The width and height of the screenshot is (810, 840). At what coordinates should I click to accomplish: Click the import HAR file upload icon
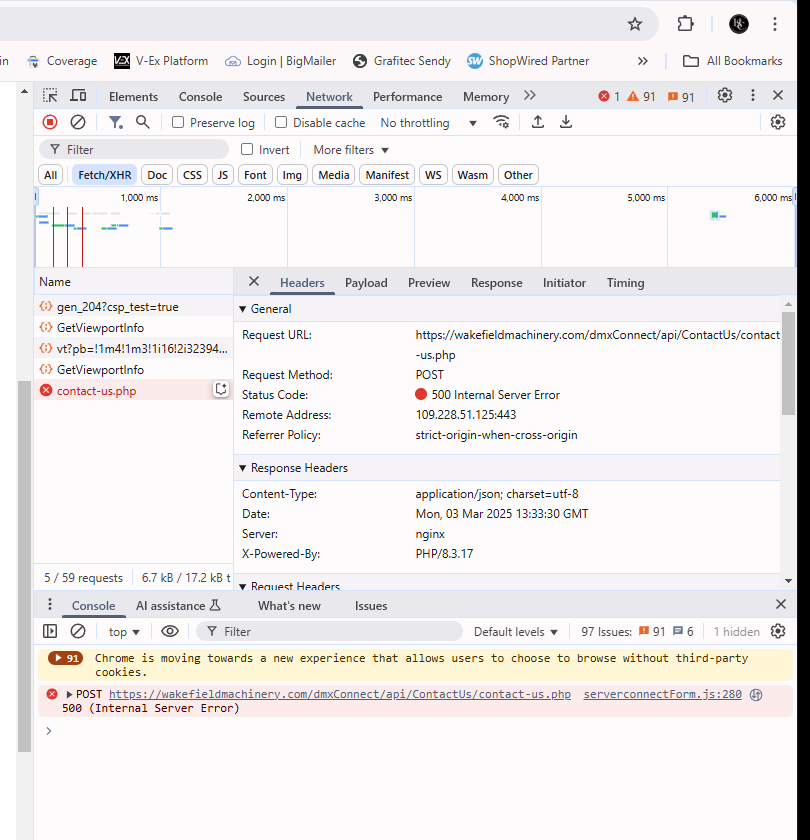[538, 122]
